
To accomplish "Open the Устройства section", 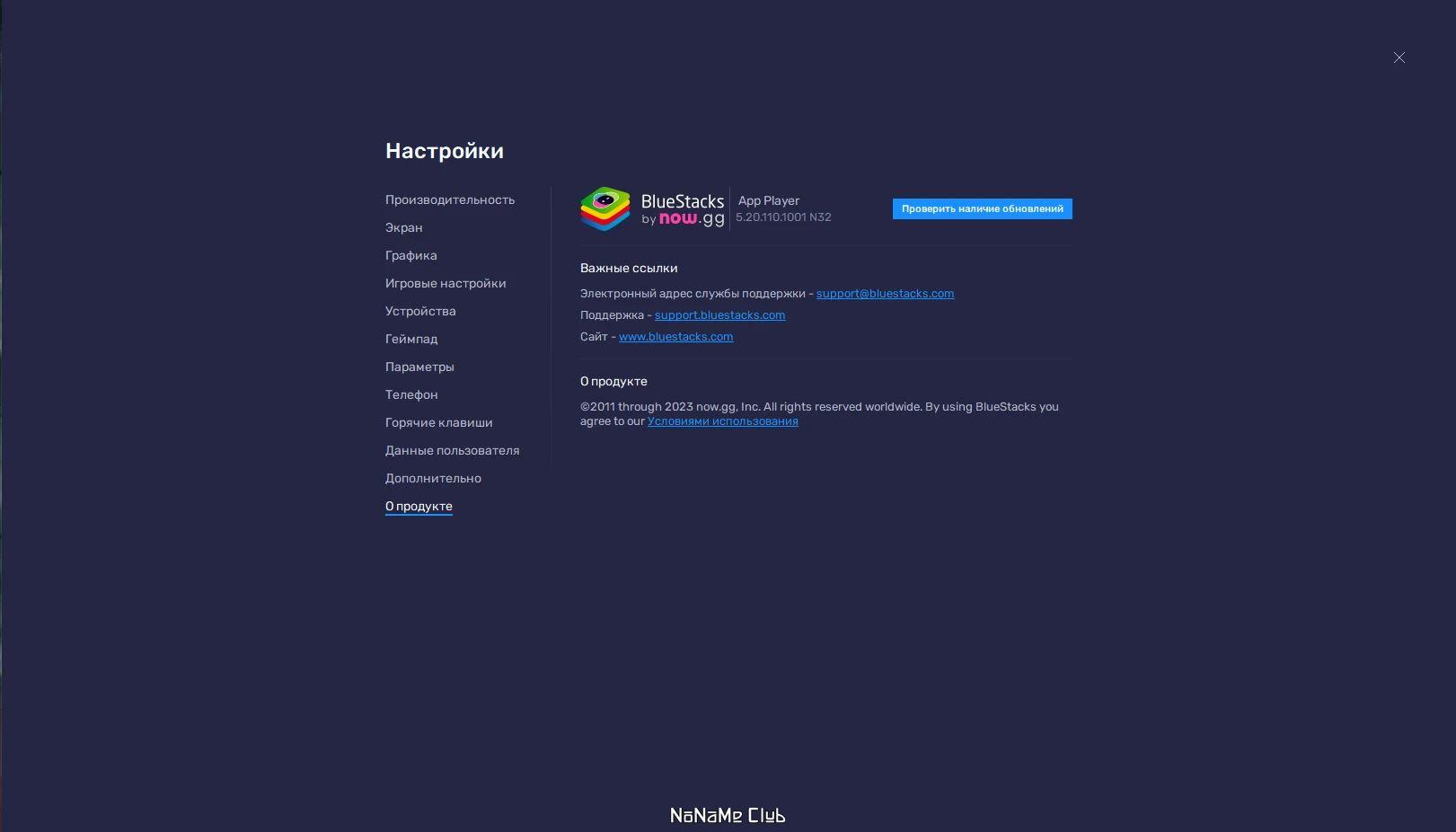I will pos(420,311).
